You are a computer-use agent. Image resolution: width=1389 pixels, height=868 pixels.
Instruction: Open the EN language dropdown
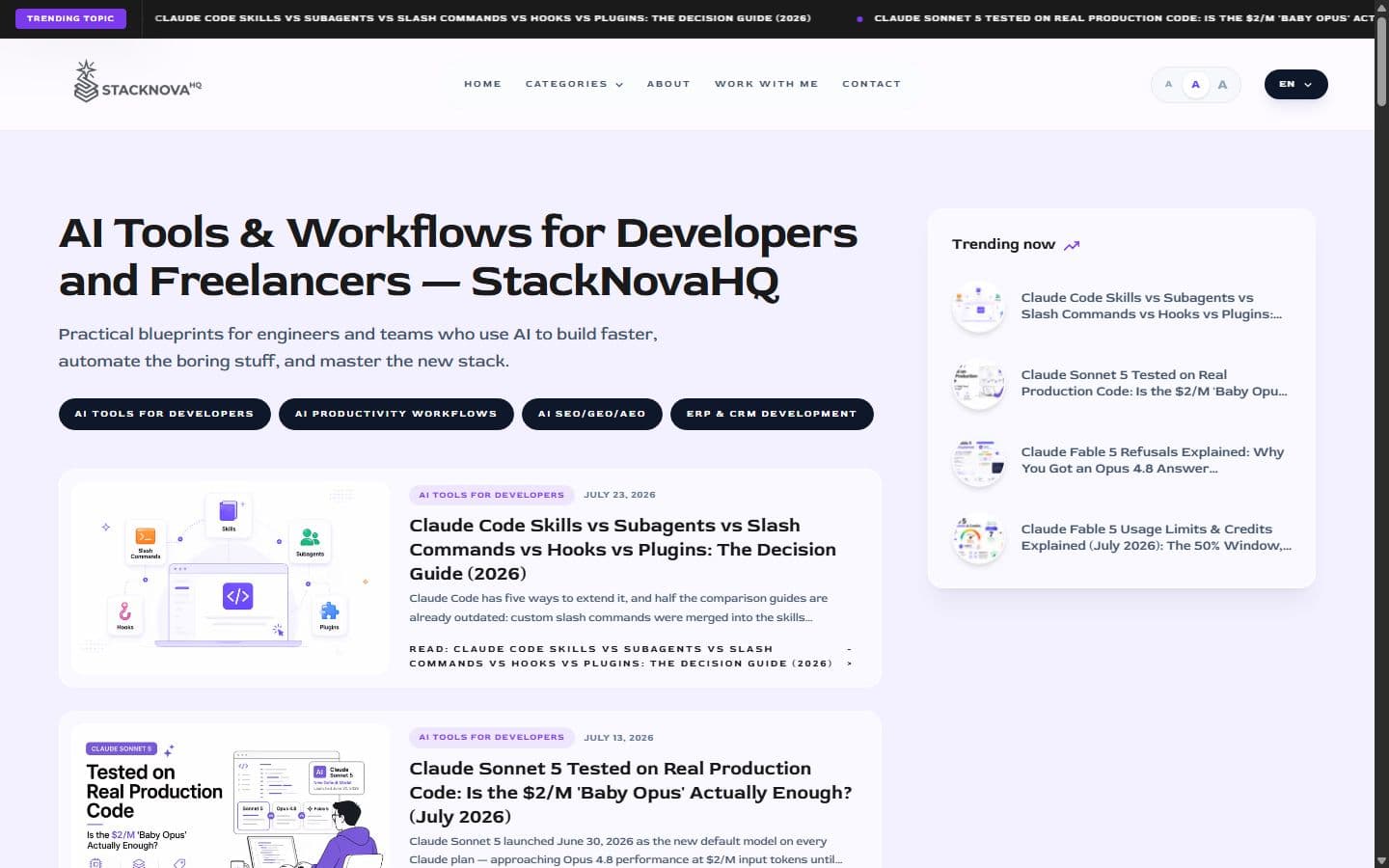(1295, 84)
